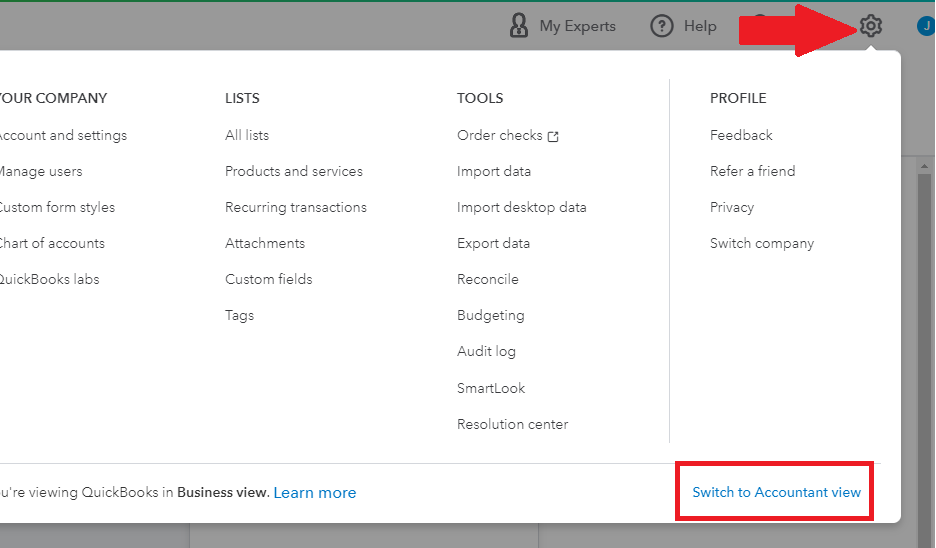Open the Reconcile tool
The image size is (936, 548).
[x=488, y=279]
